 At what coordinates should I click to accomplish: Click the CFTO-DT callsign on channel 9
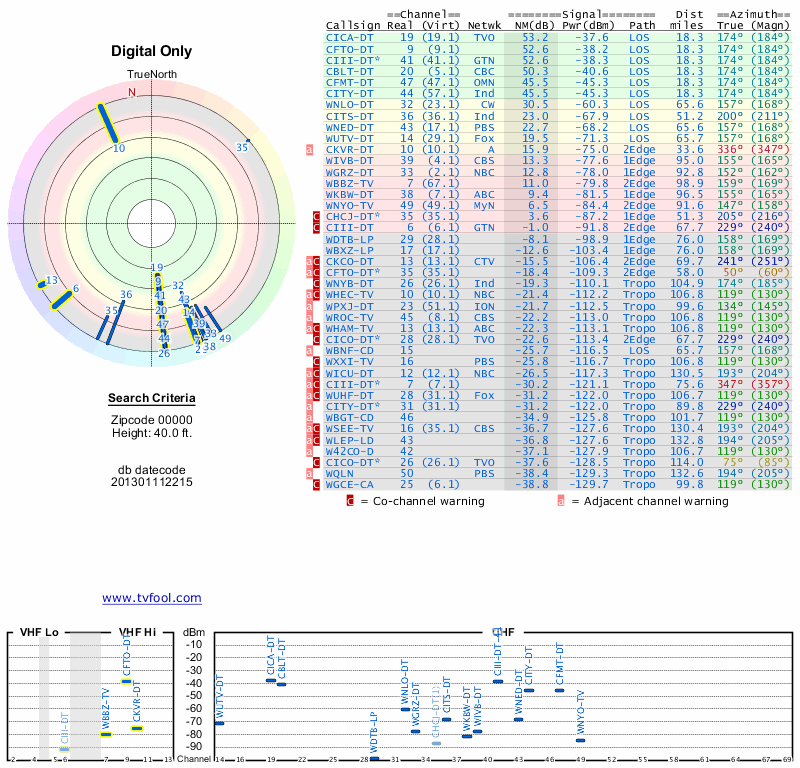pyautogui.click(x=352, y=48)
